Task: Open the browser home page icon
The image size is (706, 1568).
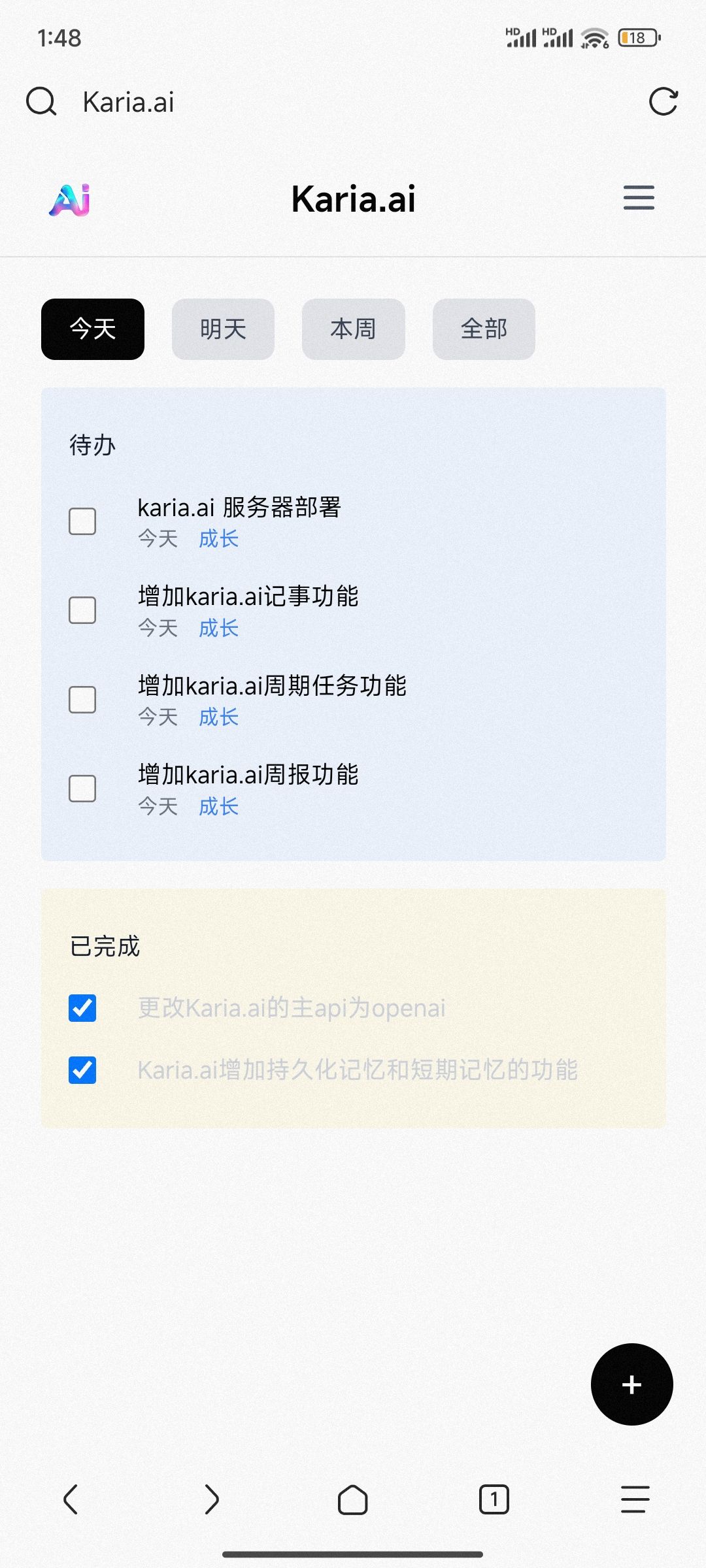Action: coord(352,1499)
